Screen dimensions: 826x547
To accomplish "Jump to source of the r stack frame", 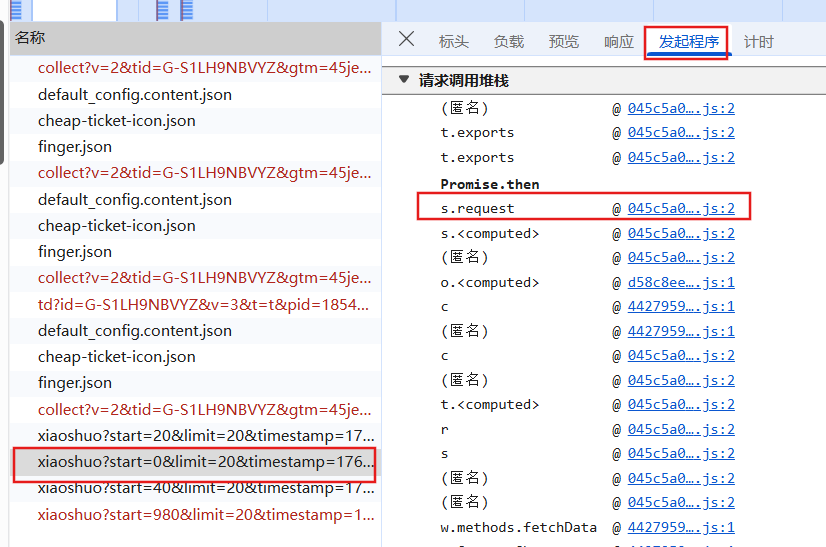I will pos(680,430).
